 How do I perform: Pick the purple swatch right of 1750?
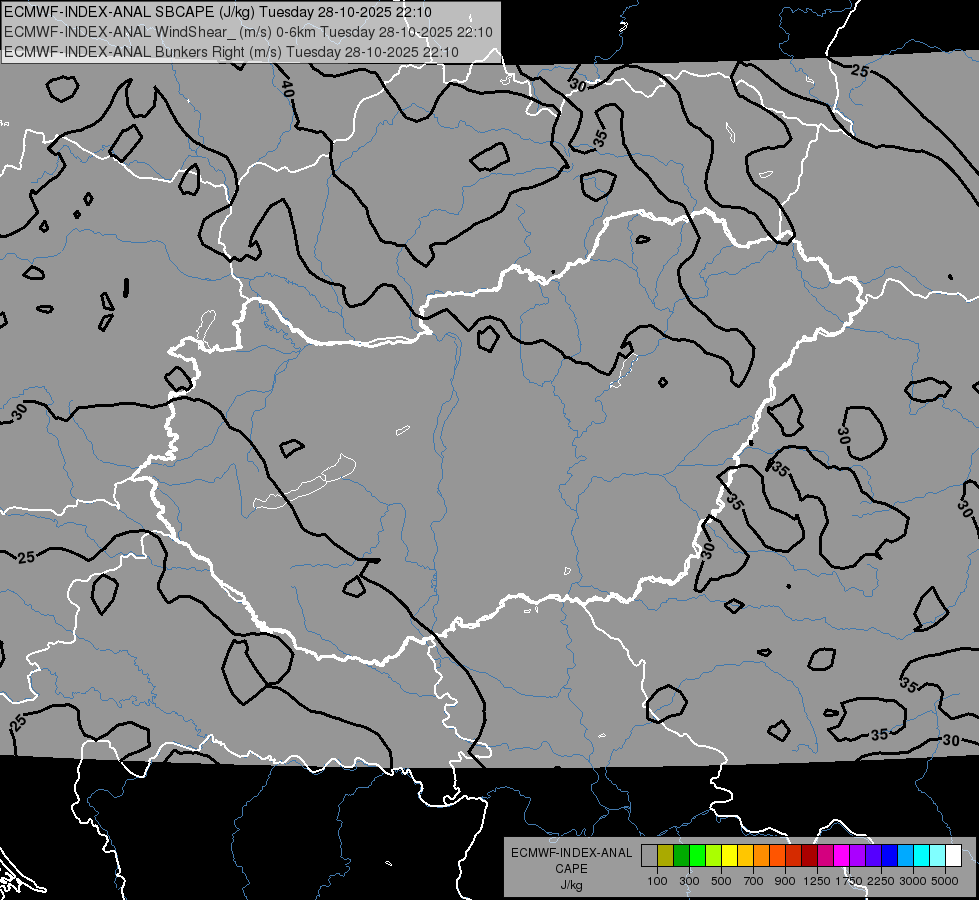[x=857, y=856]
